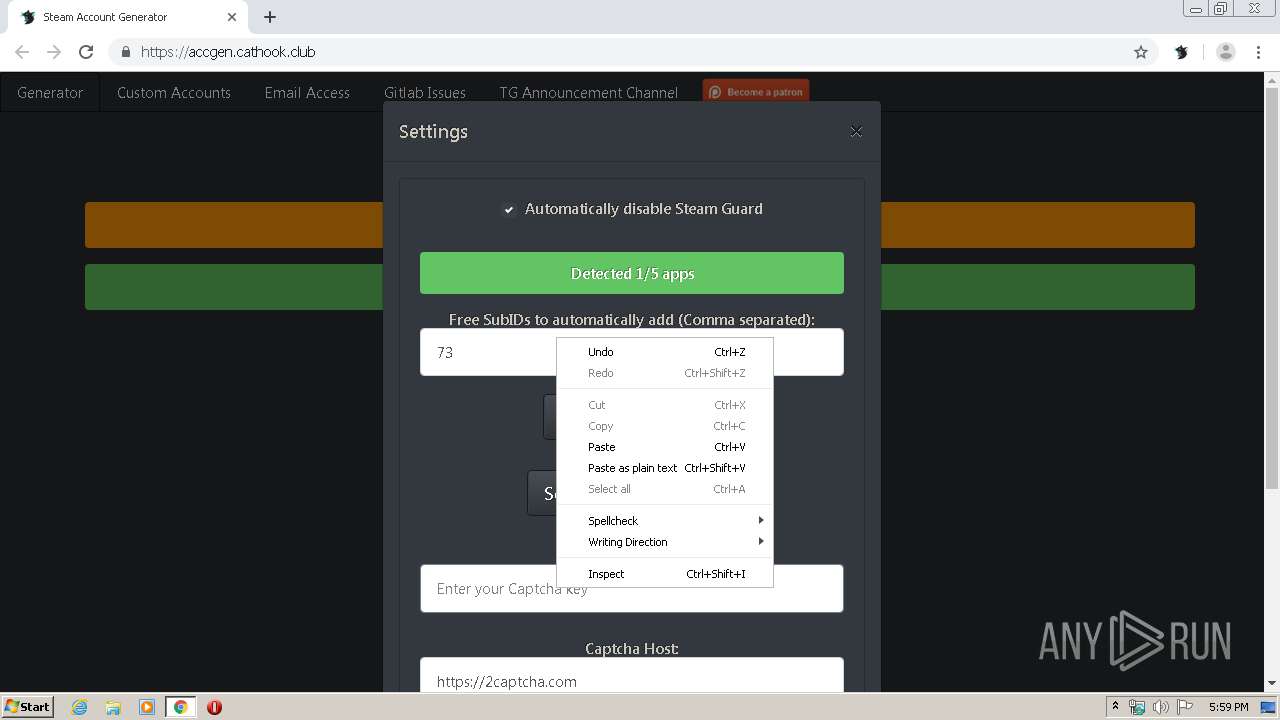
Task: Expand the Writing Direction submenu
Action: (665, 542)
